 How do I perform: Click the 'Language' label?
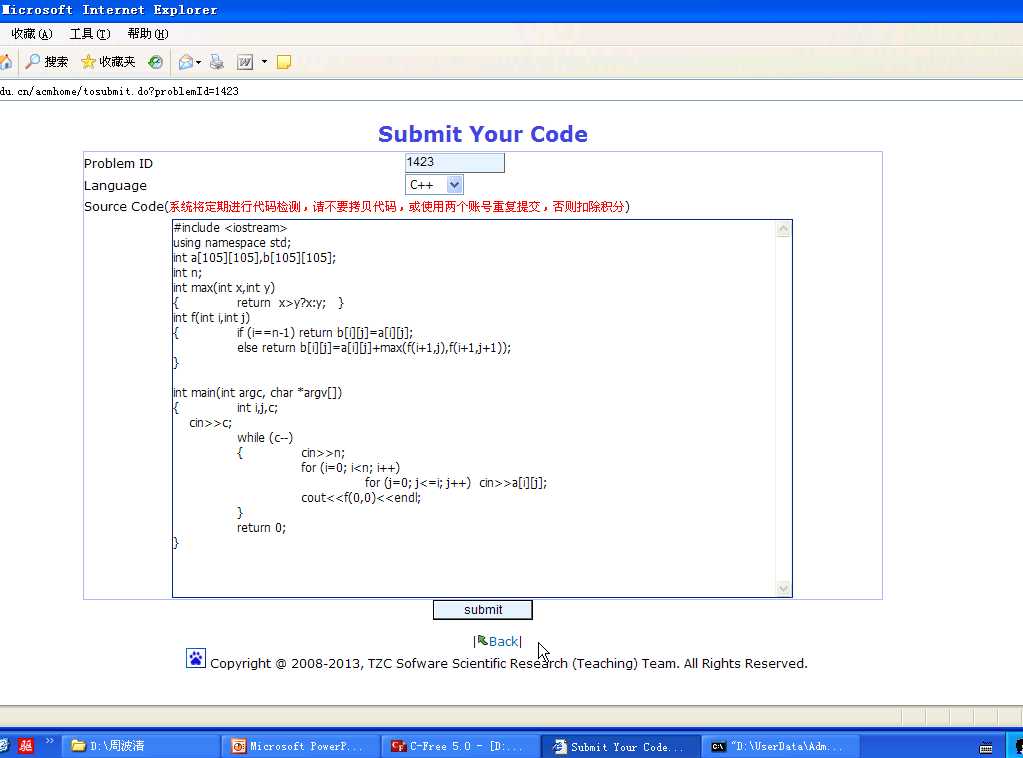115,186
